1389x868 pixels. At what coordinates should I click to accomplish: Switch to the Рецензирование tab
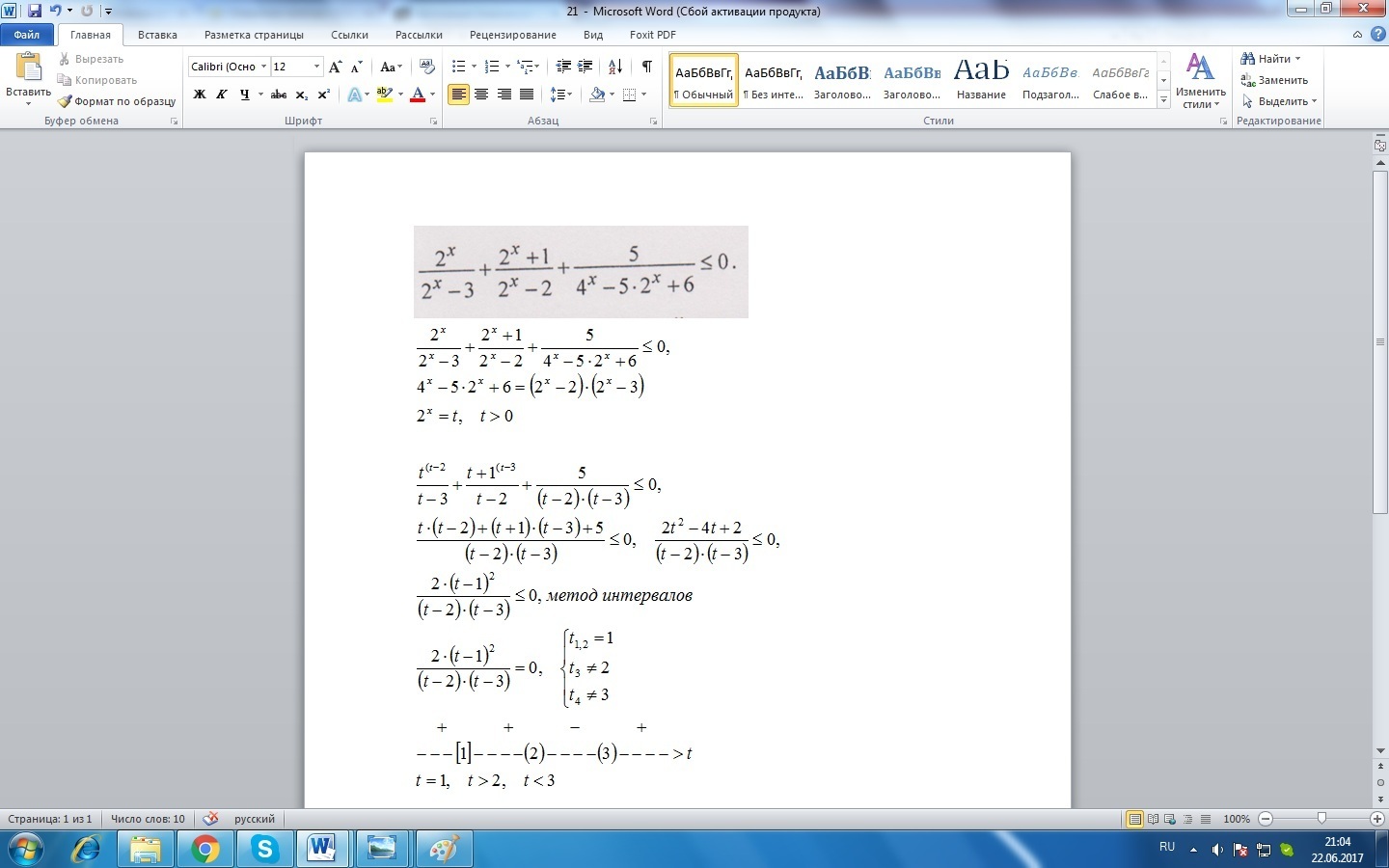pyautogui.click(x=512, y=35)
